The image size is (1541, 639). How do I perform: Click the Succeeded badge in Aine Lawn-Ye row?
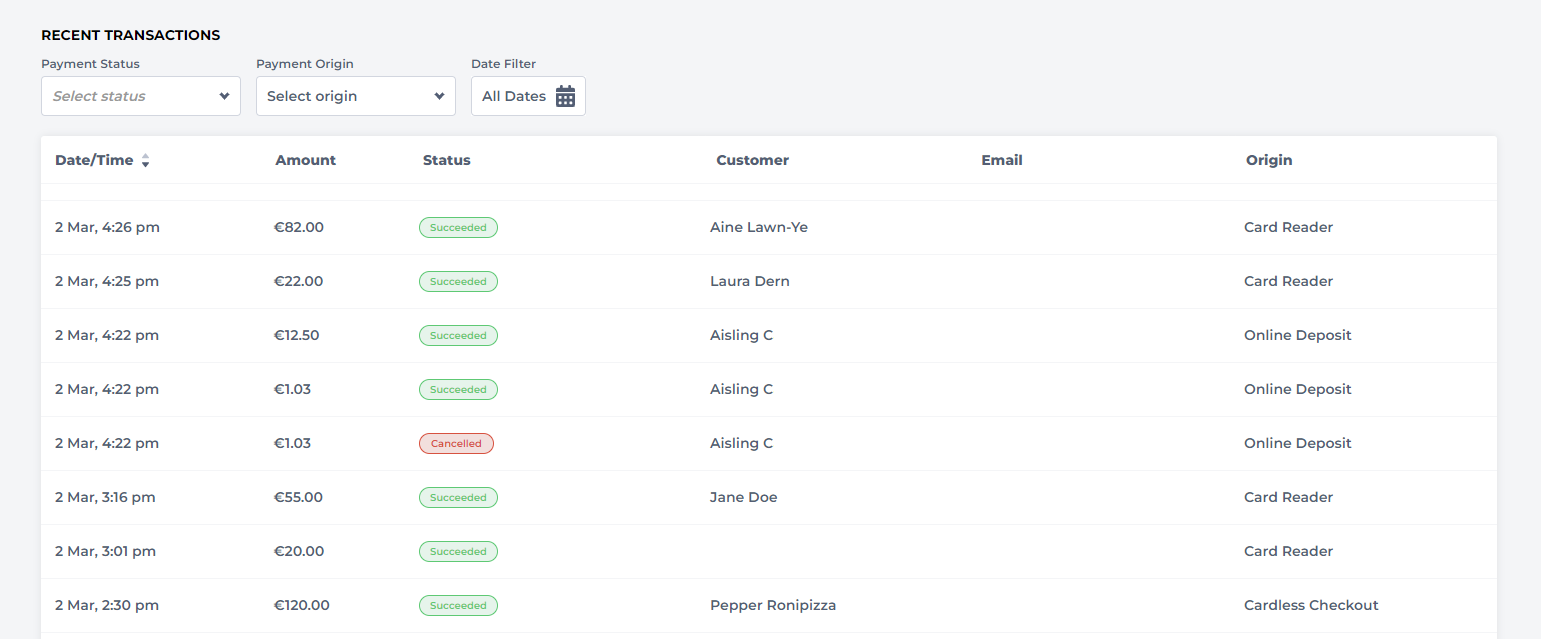pos(458,228)
